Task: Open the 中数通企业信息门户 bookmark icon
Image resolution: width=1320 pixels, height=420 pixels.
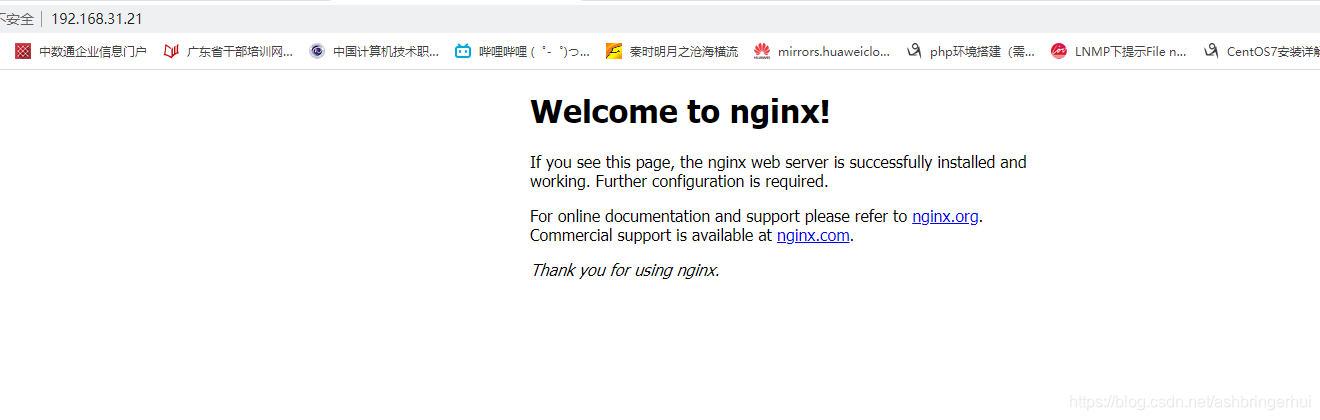Action: (23, 51)
